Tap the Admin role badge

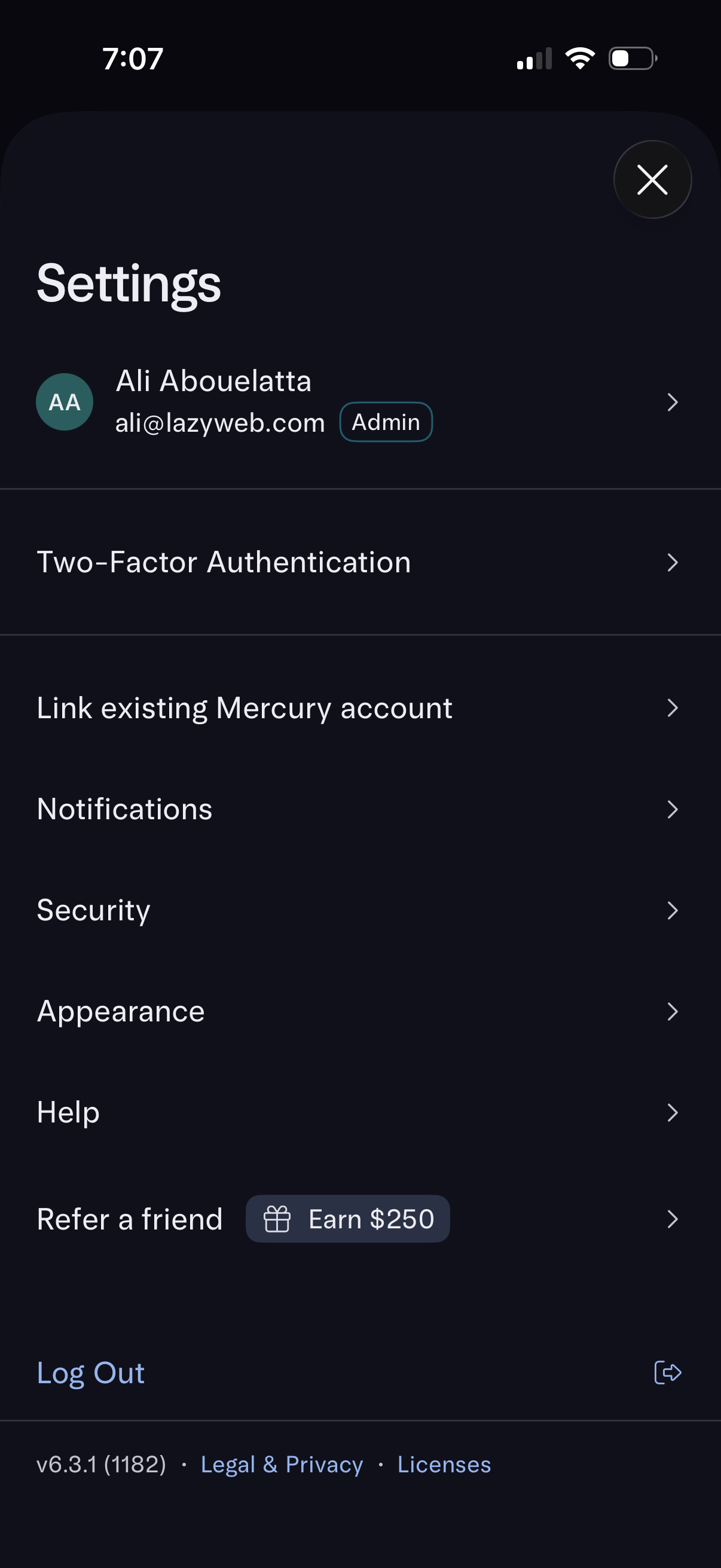[x=386, y=422]
